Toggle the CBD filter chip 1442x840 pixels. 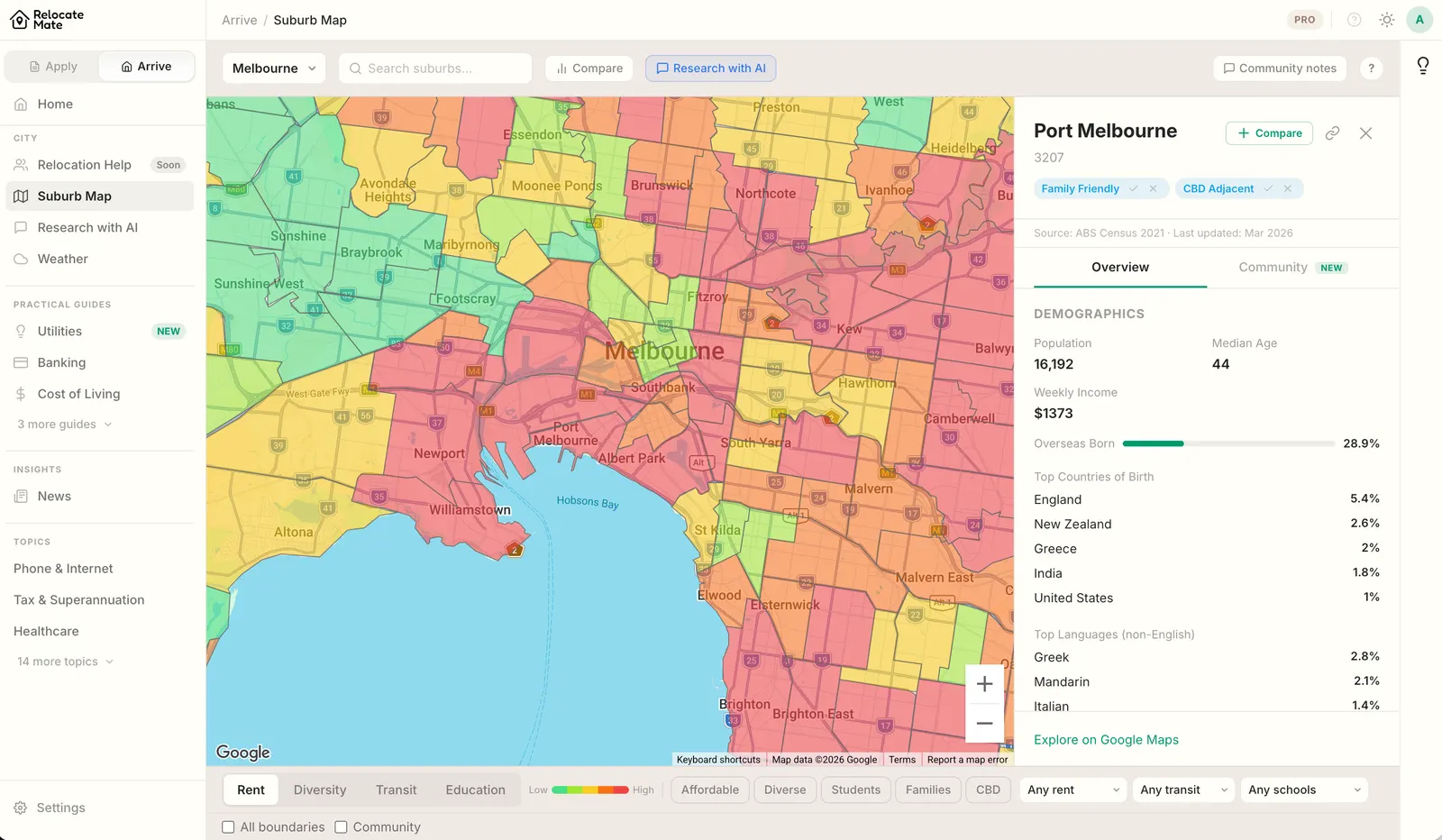coord(988,790)
